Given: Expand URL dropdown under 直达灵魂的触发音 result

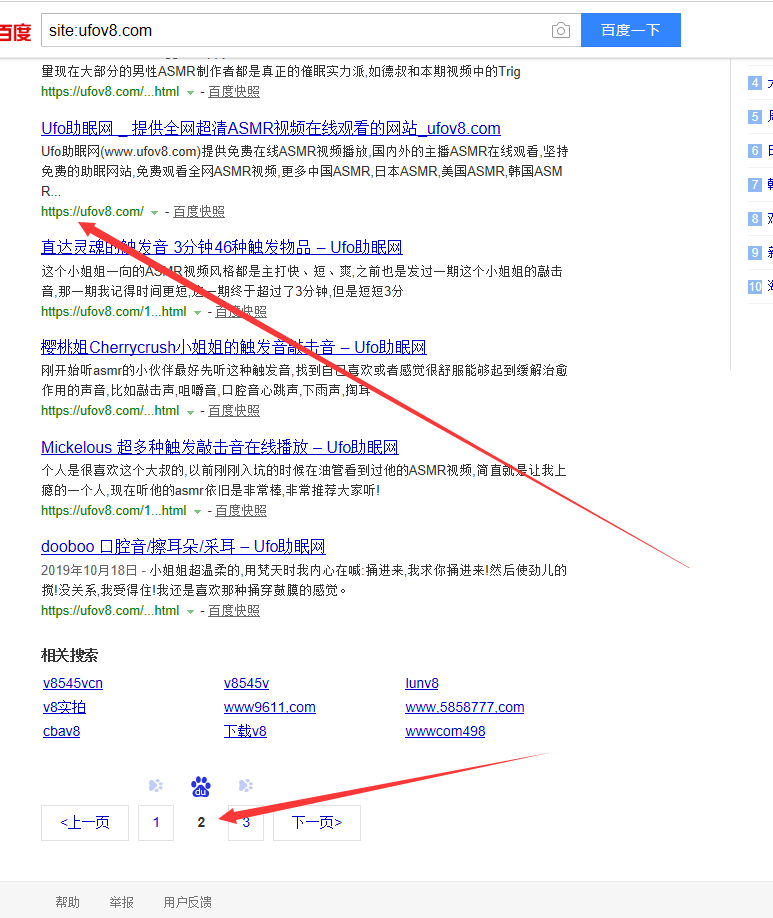Looking at the screenshot, I should 197,313.
